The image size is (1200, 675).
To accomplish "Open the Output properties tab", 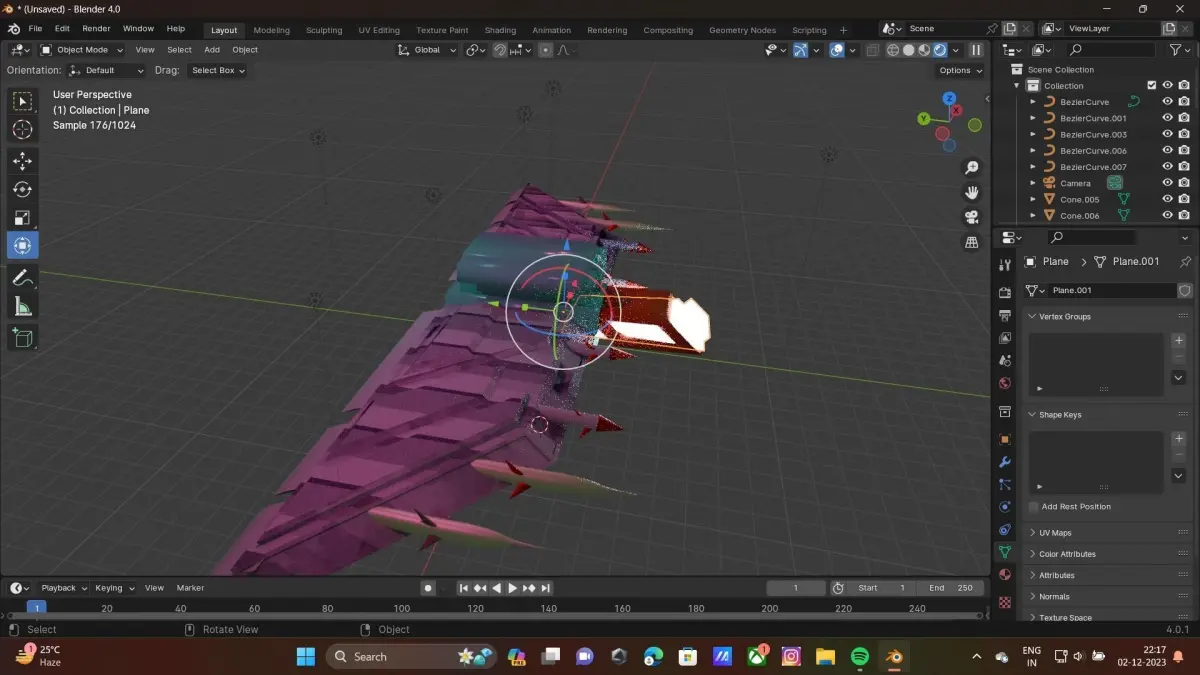I will click(1005, 315).
